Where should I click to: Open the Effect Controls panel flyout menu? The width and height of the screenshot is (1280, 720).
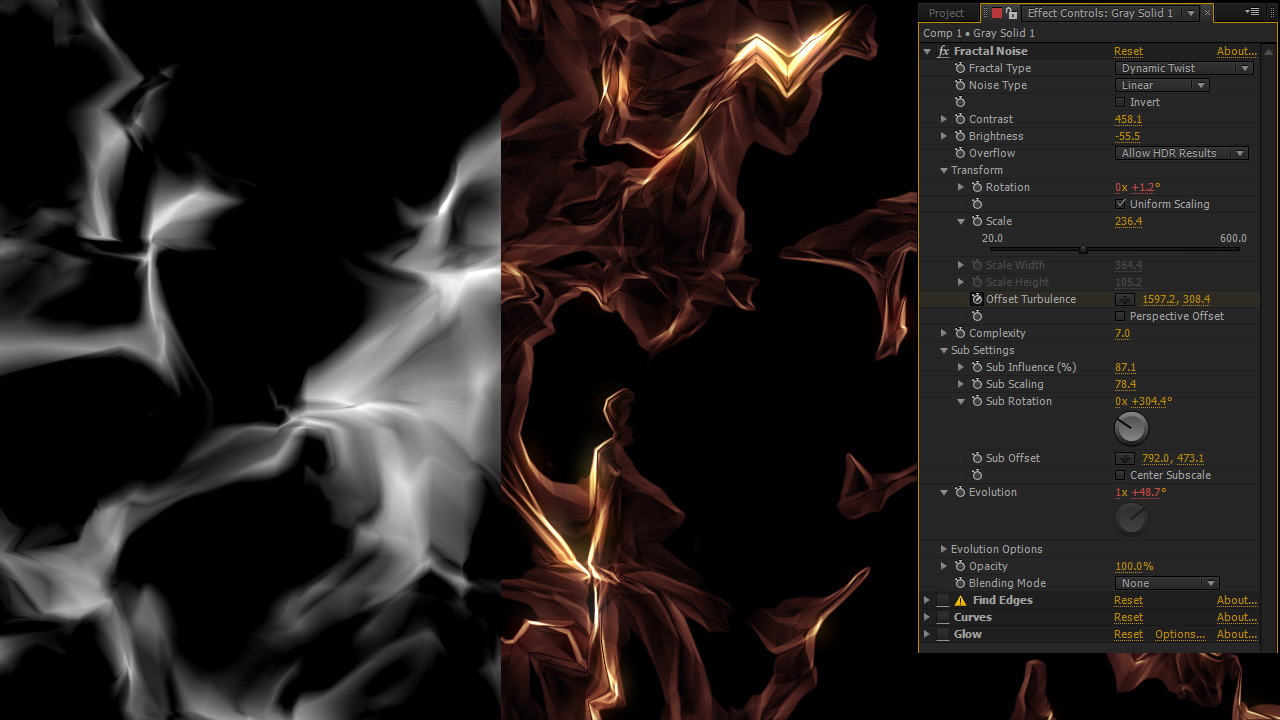point(1252,12)
